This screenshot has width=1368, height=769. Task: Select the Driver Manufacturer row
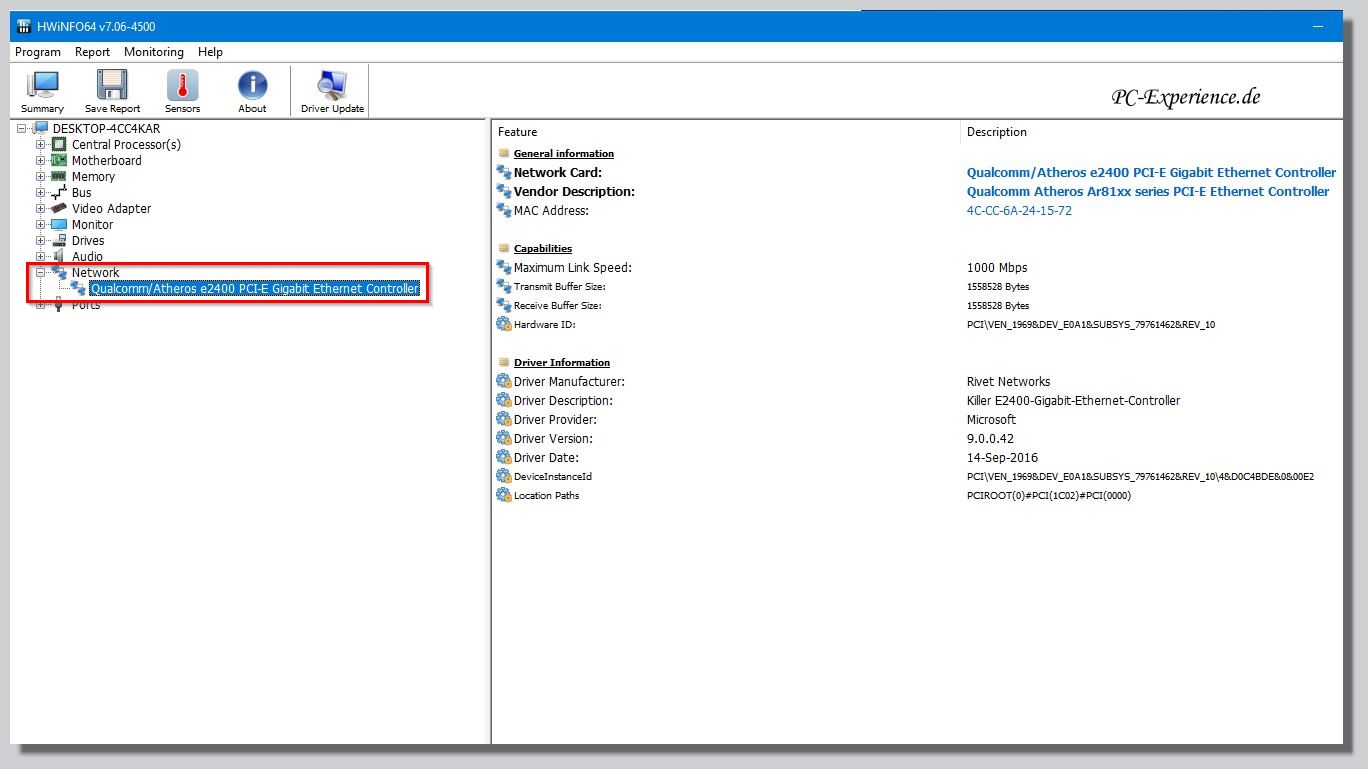click(918, 382)
